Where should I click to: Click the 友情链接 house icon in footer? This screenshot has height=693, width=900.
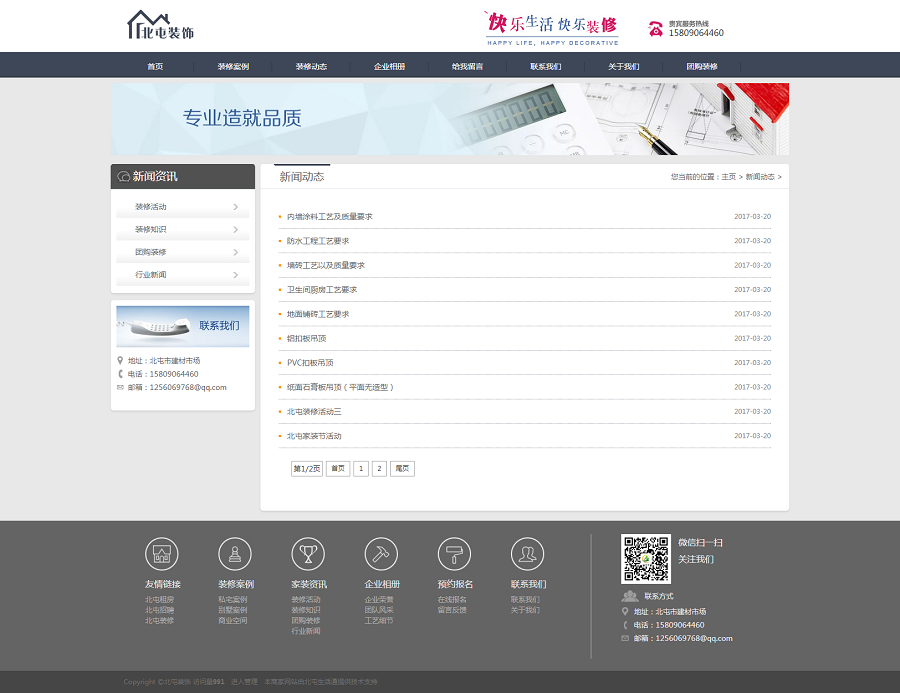162,554
